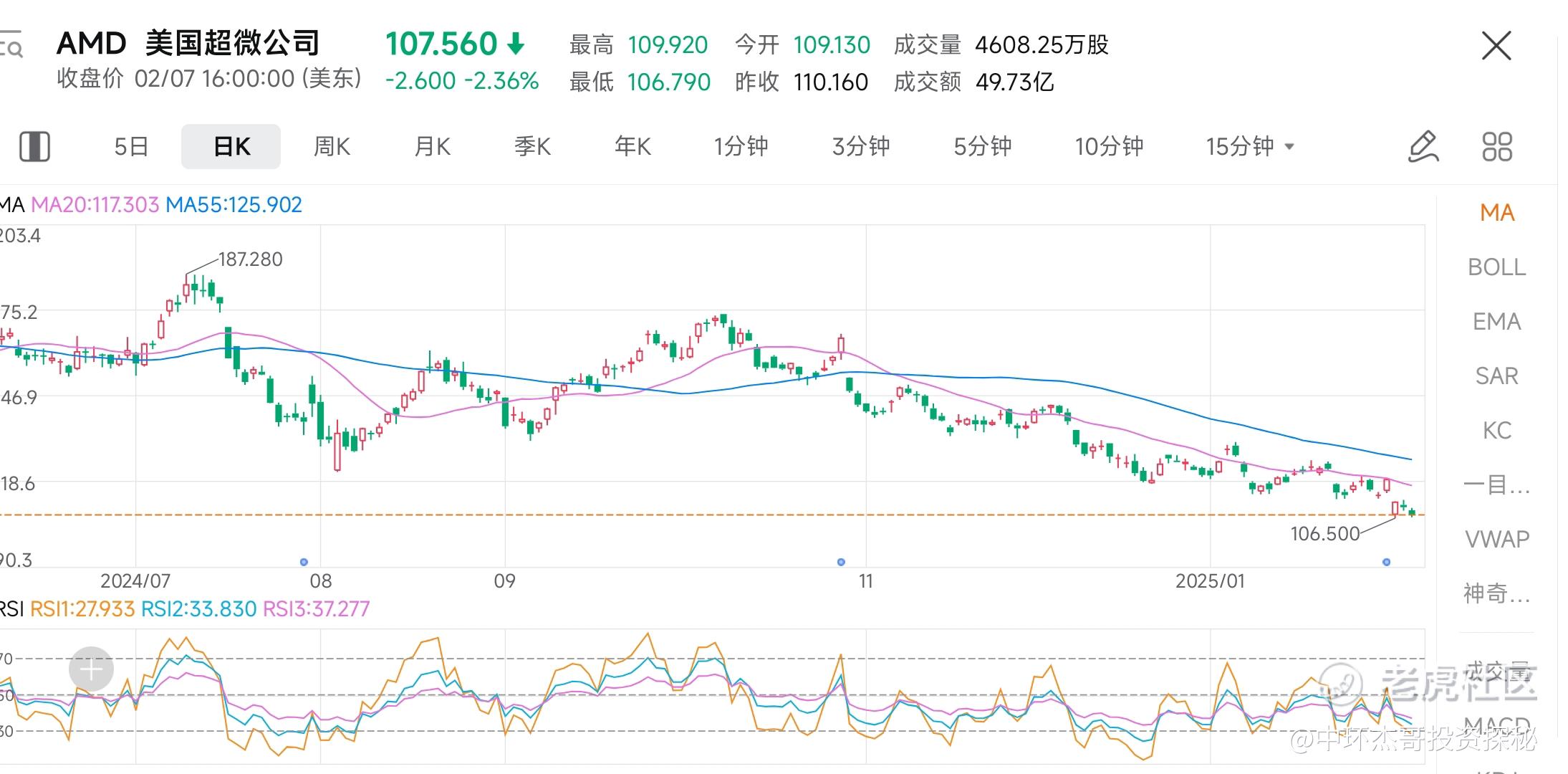This screenshot has width=1568, height=774.
Task: Open the four-squares grid menu icon
Action: click(1496, 147)
